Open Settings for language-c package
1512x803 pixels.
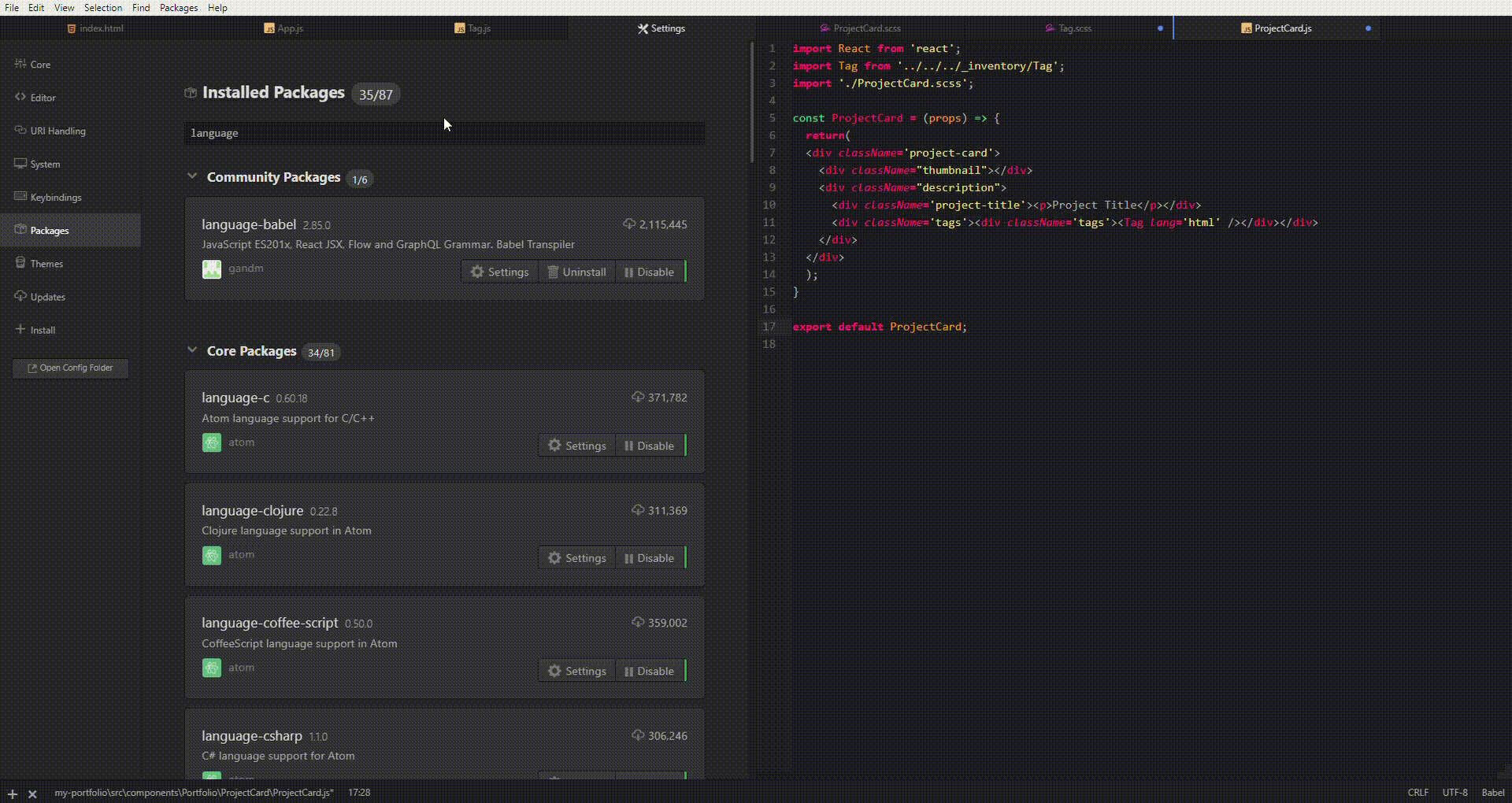(x=576, y=446)
